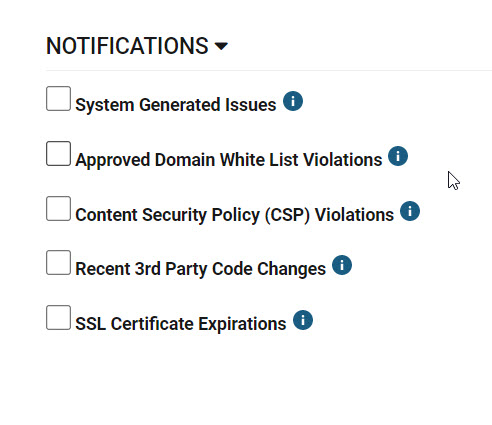Click info icon next to Recent 3rd Party Code Changes
This screenshot has height=425, width=492.
coord(342,265)
